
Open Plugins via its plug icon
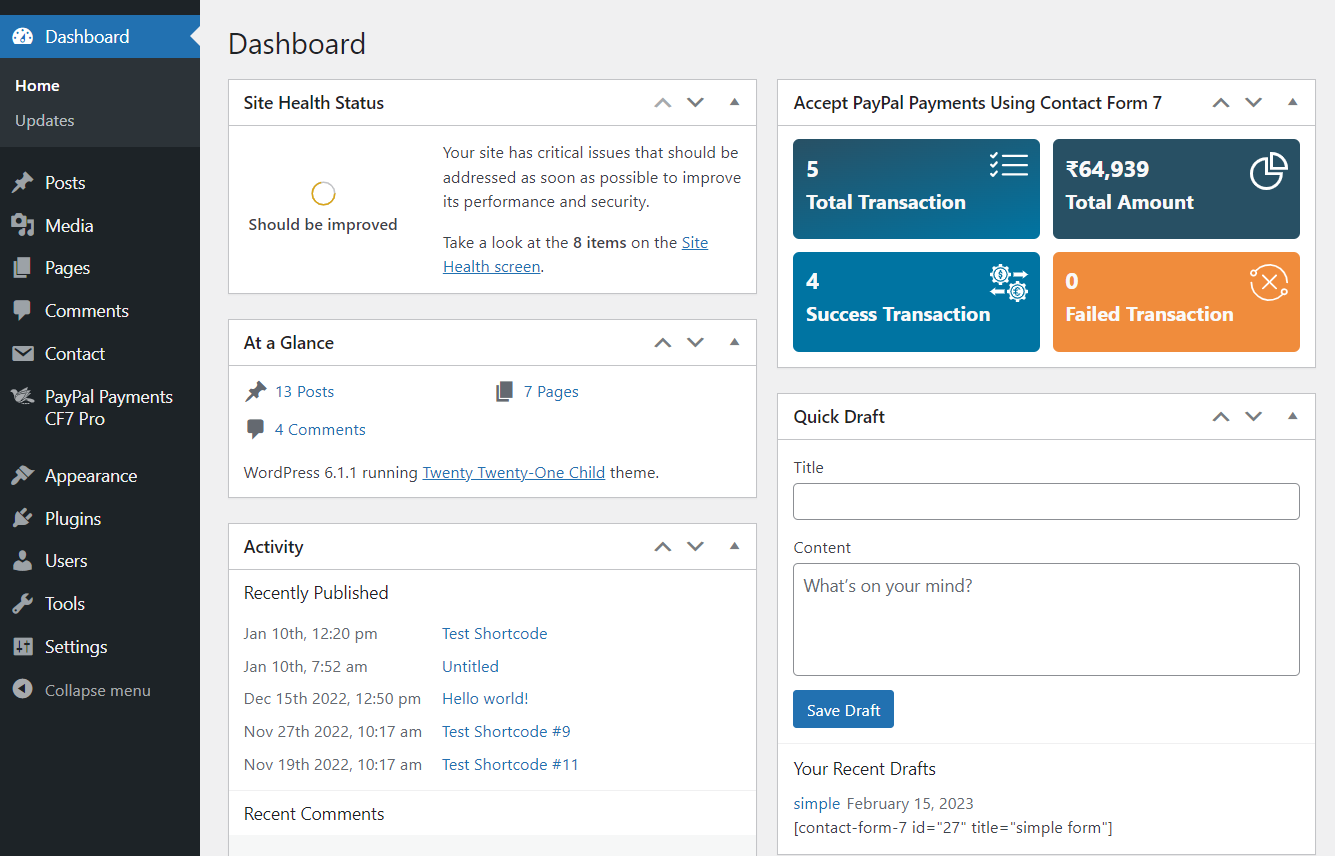coord(22,519)
